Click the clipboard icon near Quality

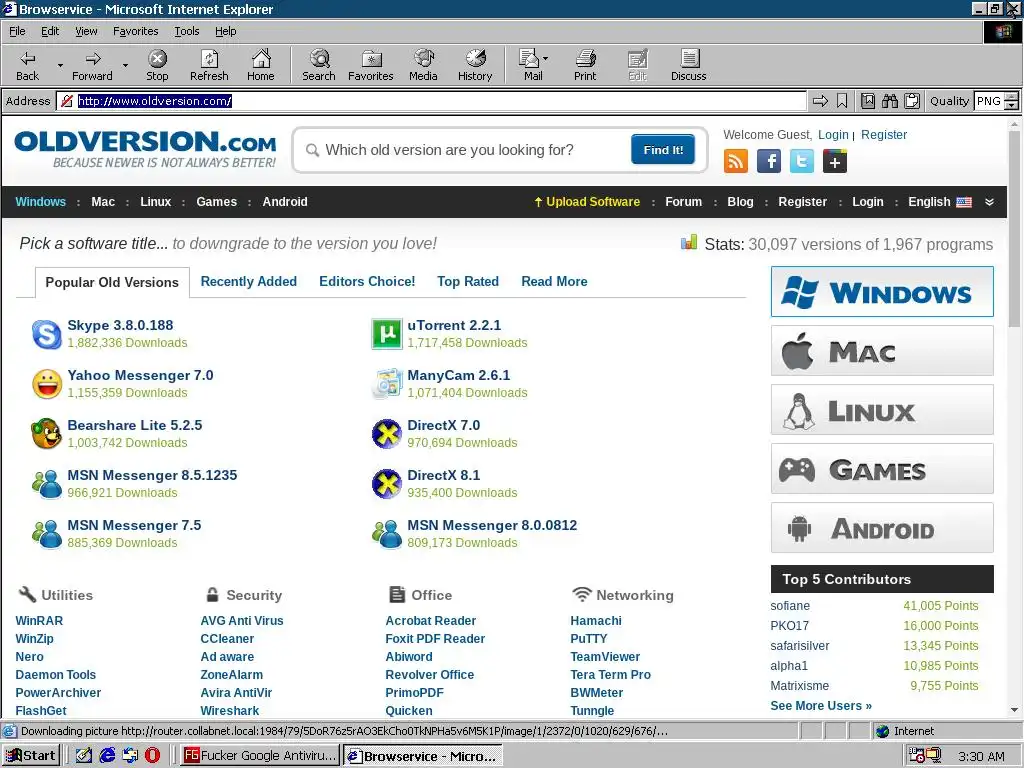[x=912, y=101]
